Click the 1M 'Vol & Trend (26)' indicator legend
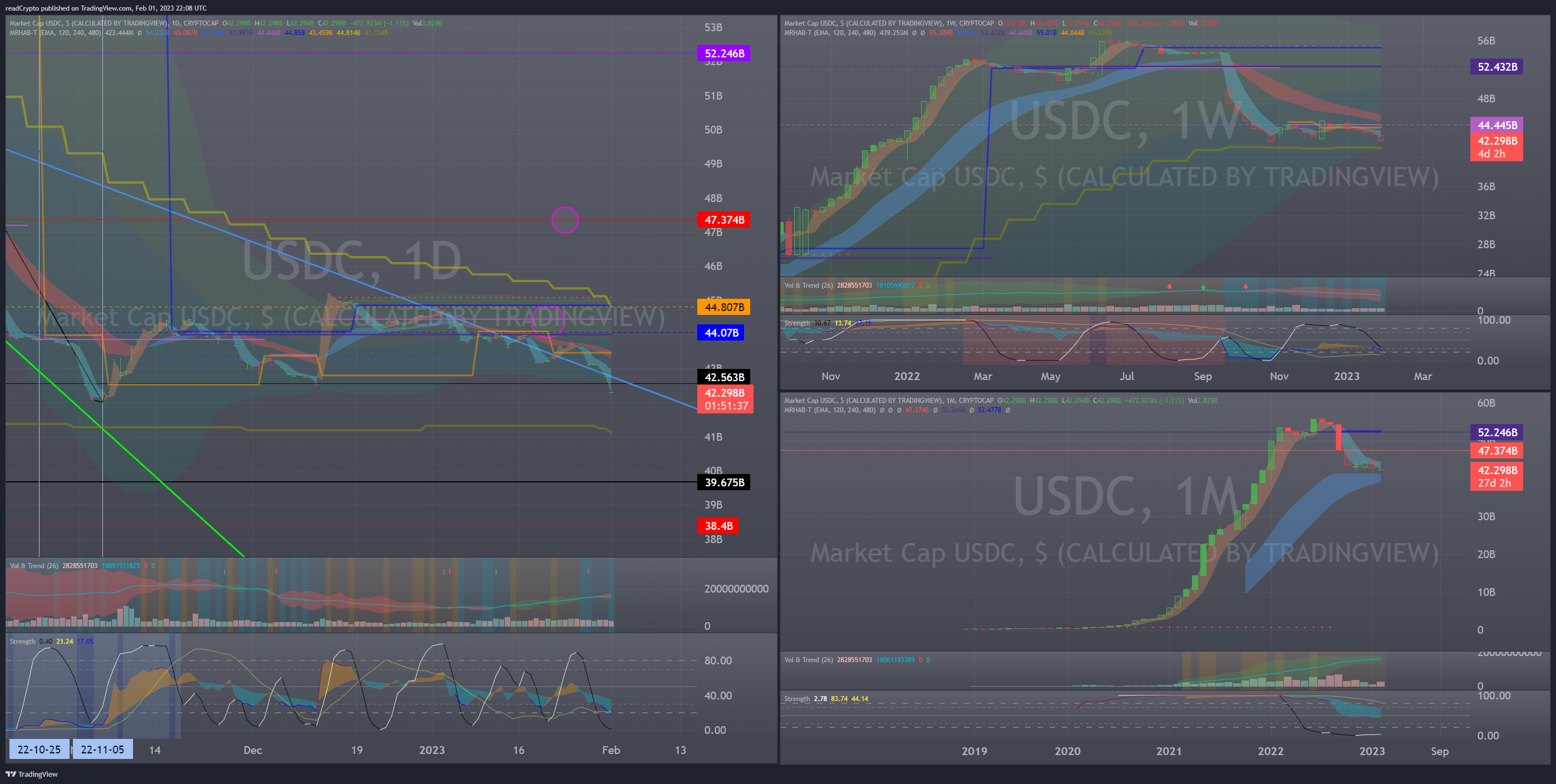This screenshot has width=1556, height=784. 809,659
